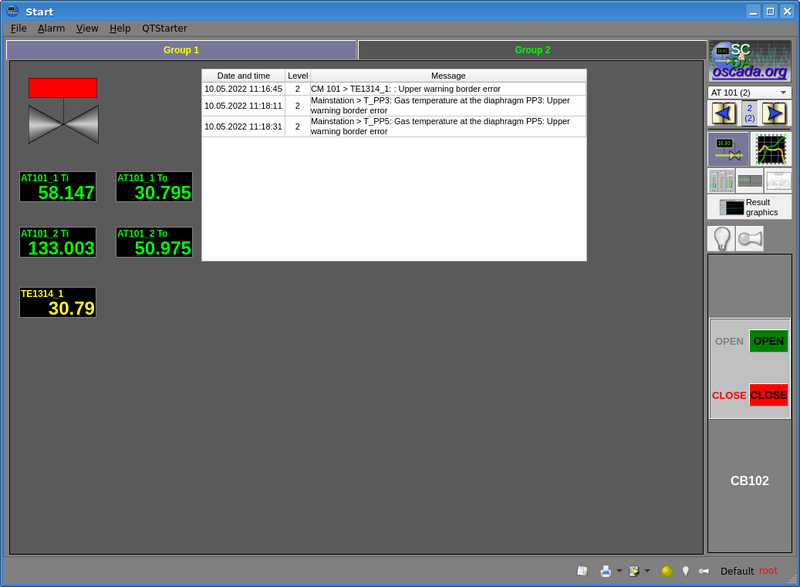Image resolution: width=800 pixels, height=587 pixels.
Task: Open the manual book icon in status bar
Action: point(582,571)
